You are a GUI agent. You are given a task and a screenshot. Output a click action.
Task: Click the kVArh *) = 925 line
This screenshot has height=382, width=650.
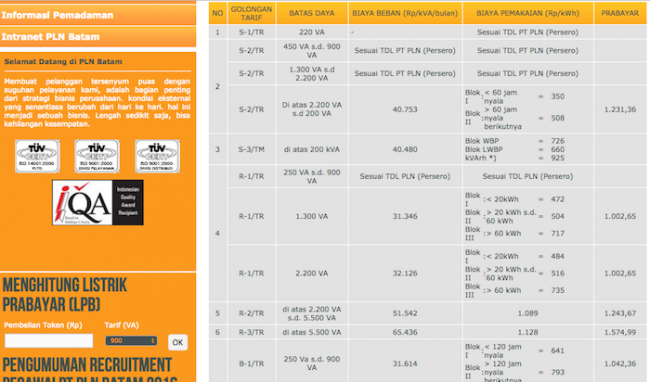coord(515,158)
